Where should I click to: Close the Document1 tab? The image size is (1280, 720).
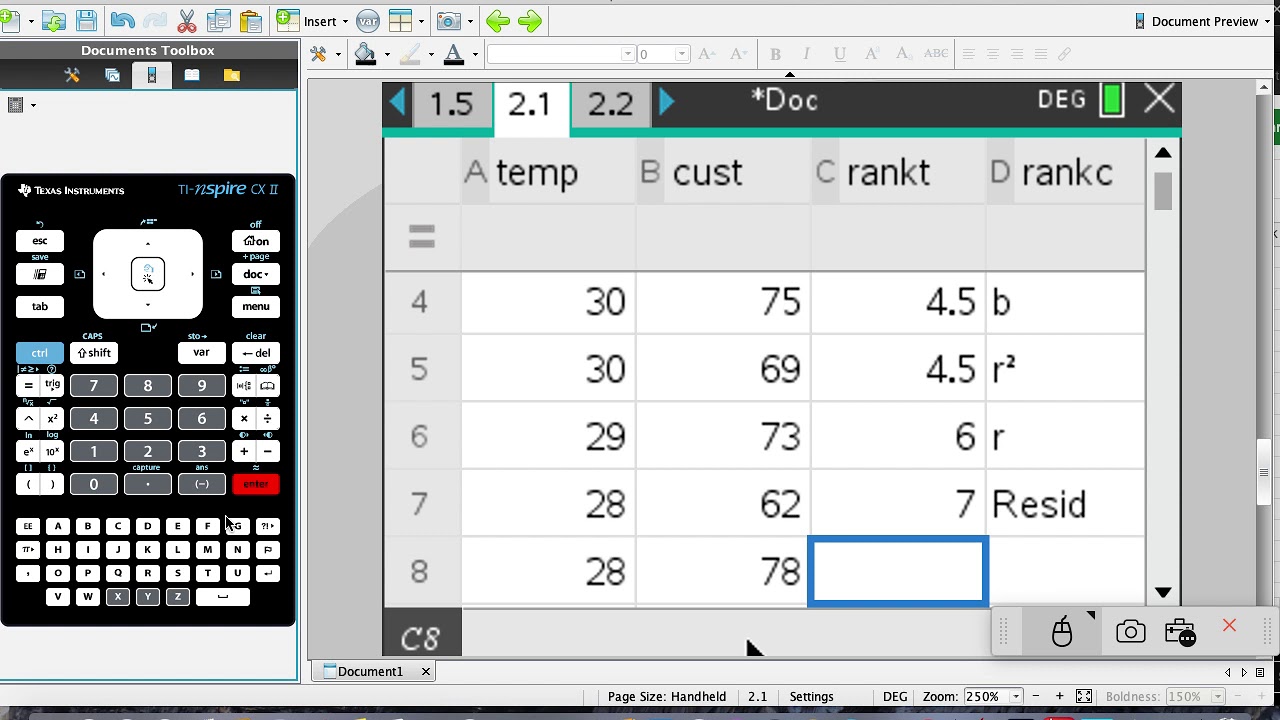pyautogui.click(x=425, y=672)
